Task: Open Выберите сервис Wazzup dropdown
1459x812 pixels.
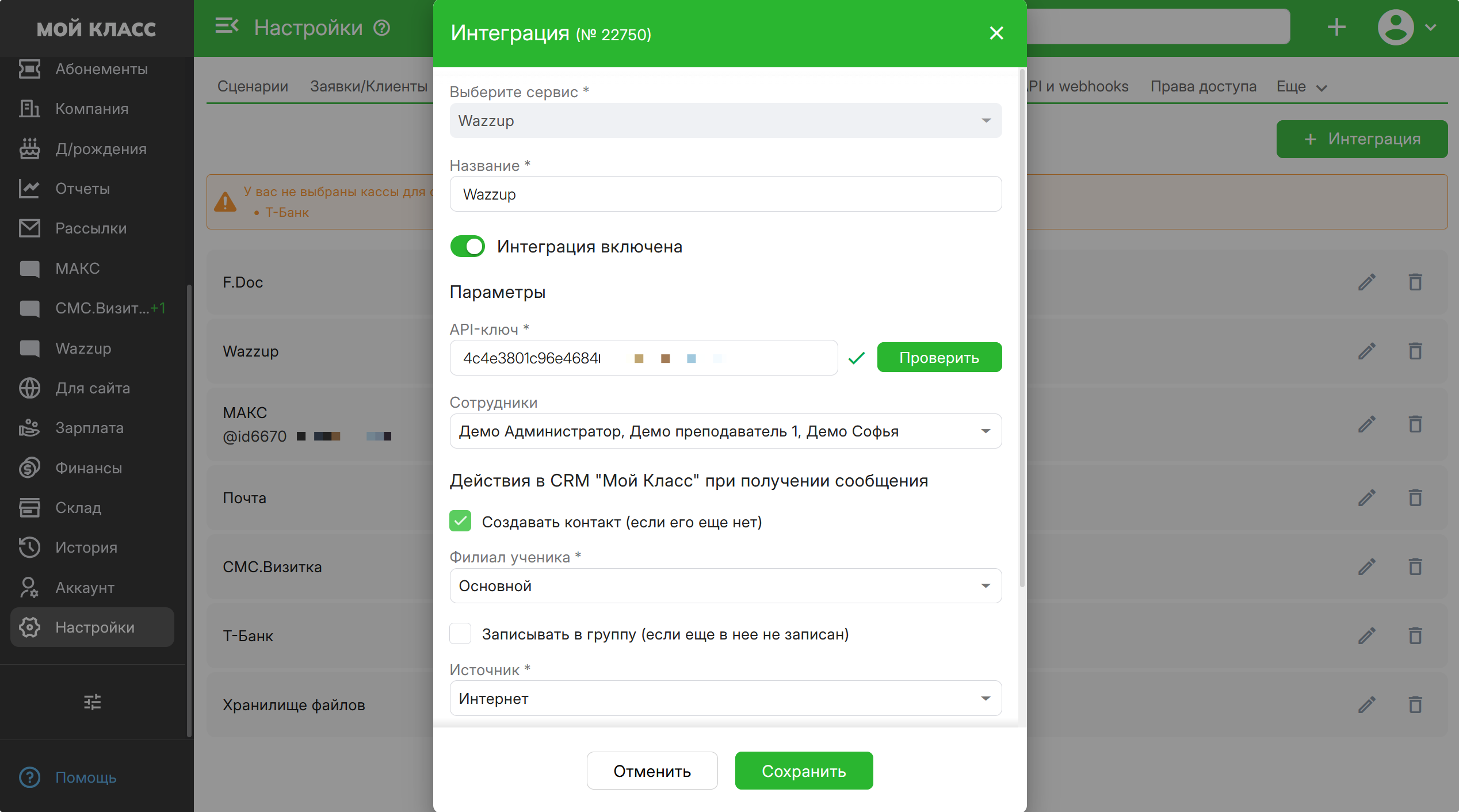Action: pos(725,121)
